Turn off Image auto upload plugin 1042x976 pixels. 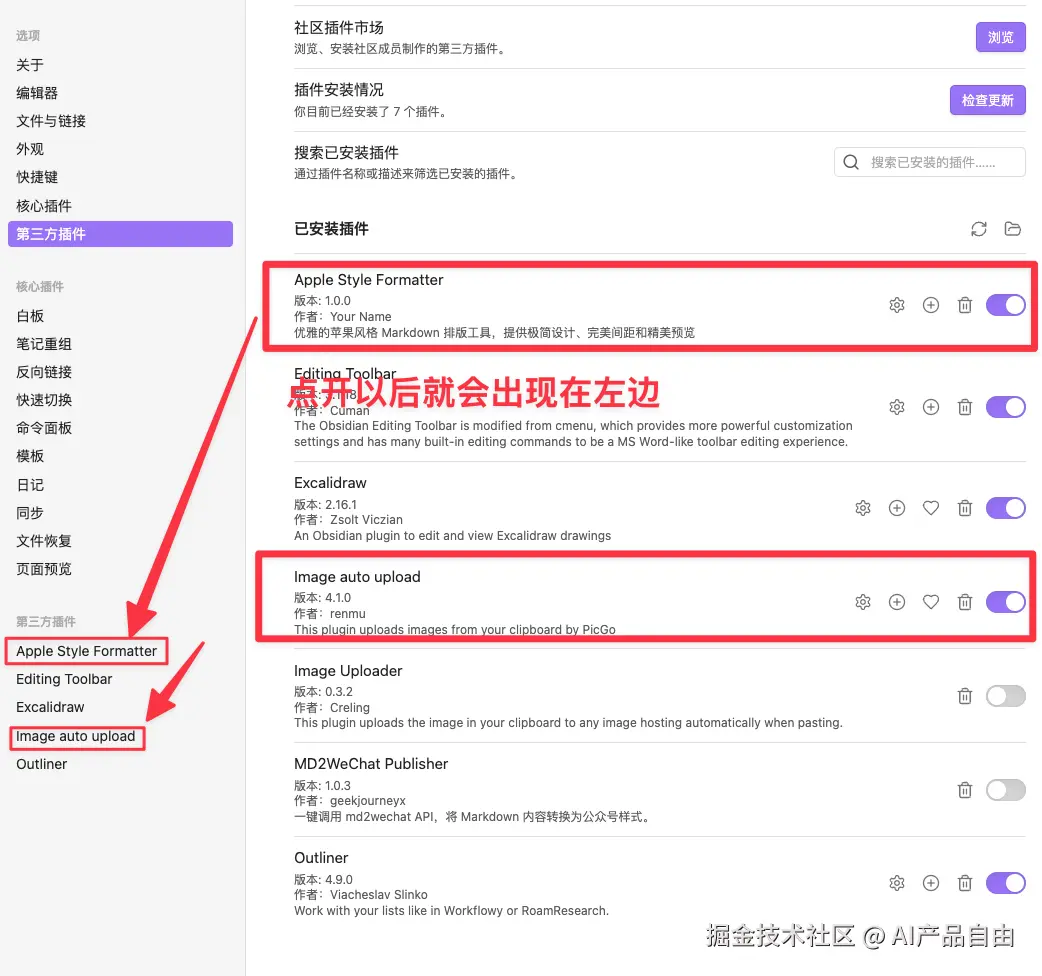tap(1005, 602)
